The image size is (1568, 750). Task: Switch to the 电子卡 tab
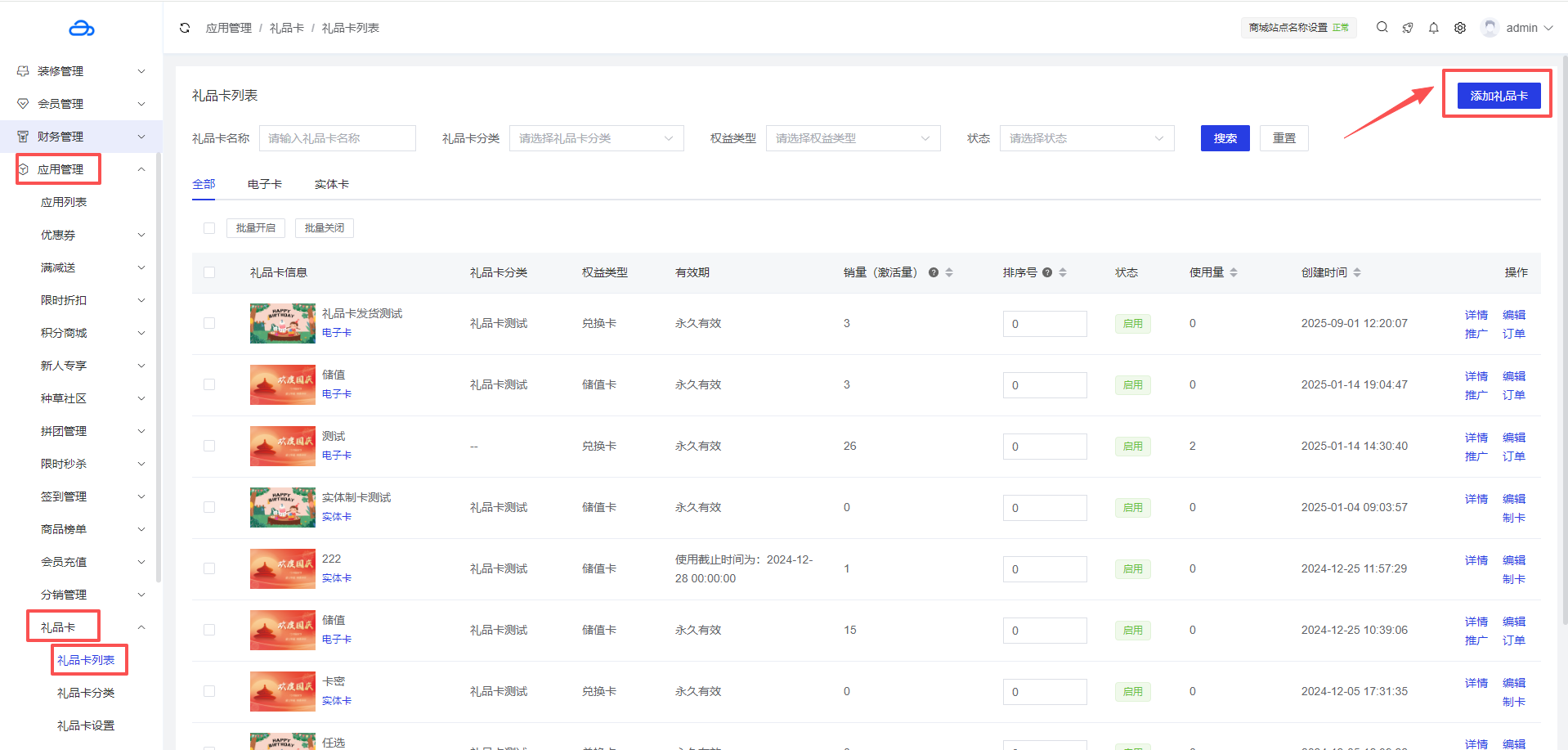coord(264,184)
